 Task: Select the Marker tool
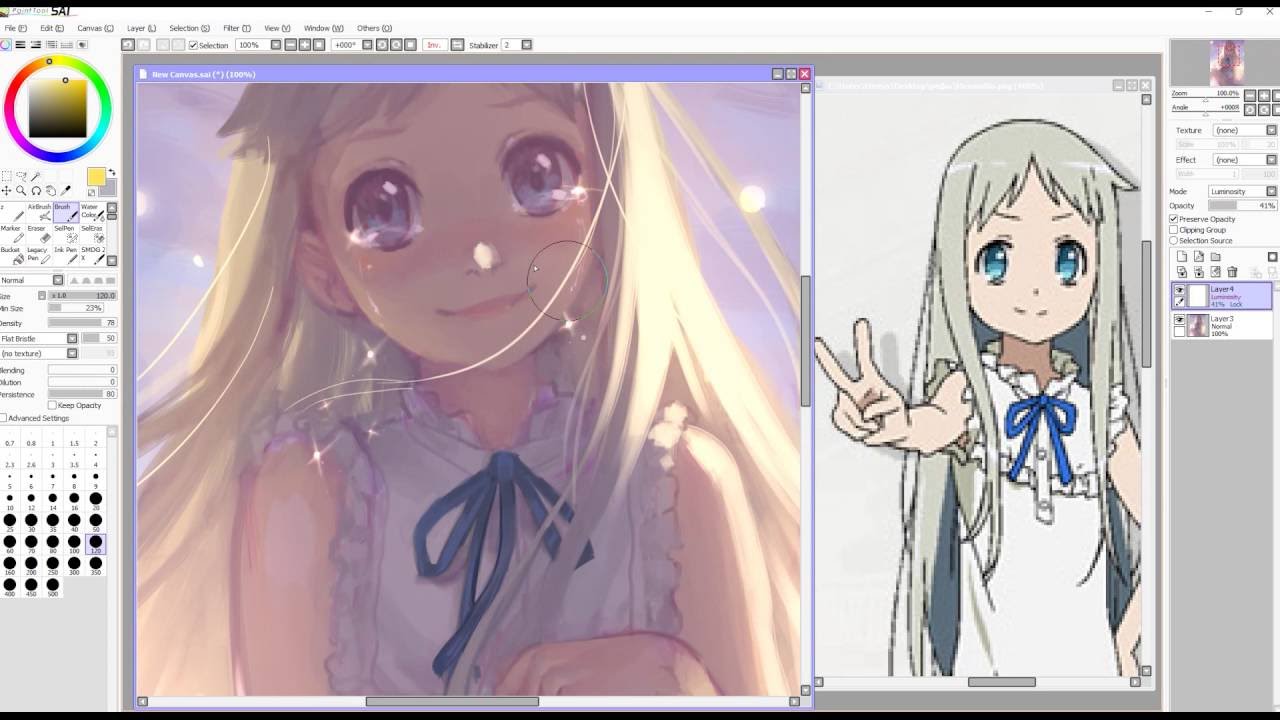point(12,234)
